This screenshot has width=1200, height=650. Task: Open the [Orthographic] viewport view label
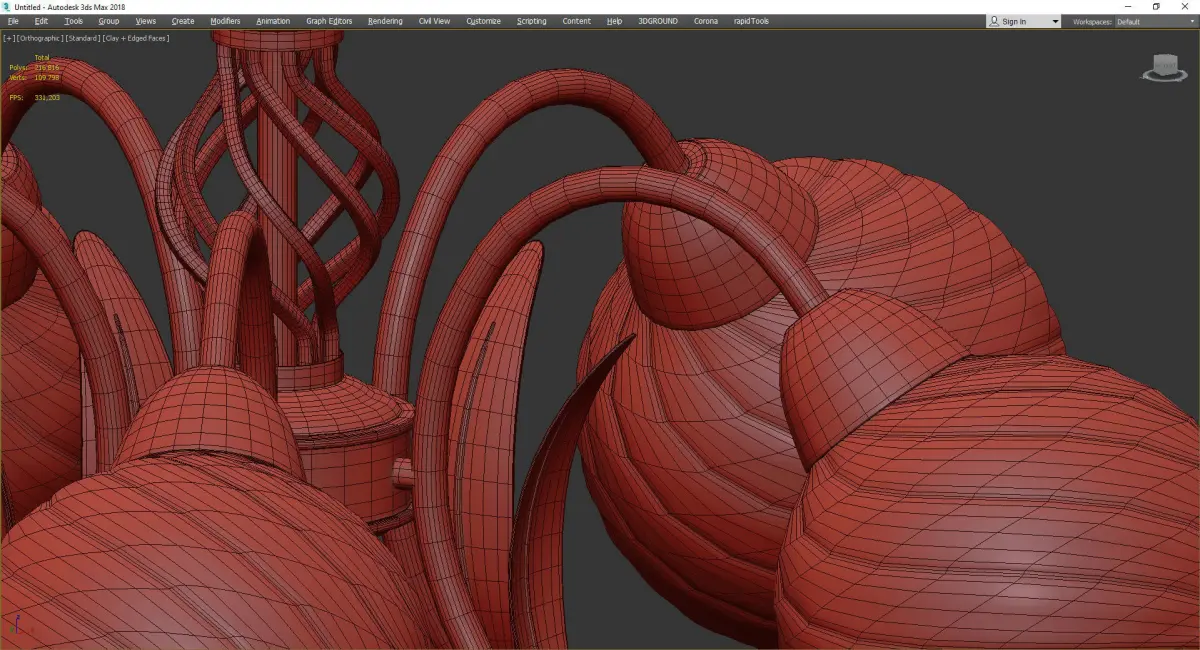click(40, 38)
